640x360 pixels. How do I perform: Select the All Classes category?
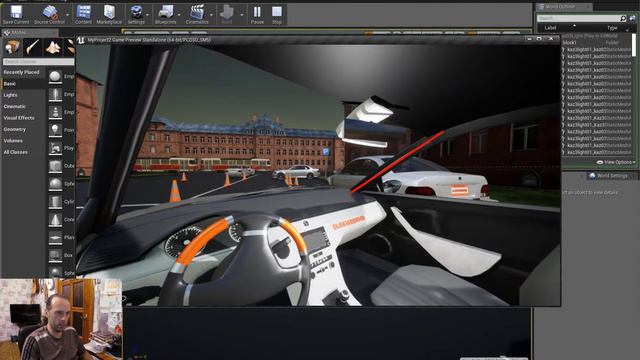[16, 152]
